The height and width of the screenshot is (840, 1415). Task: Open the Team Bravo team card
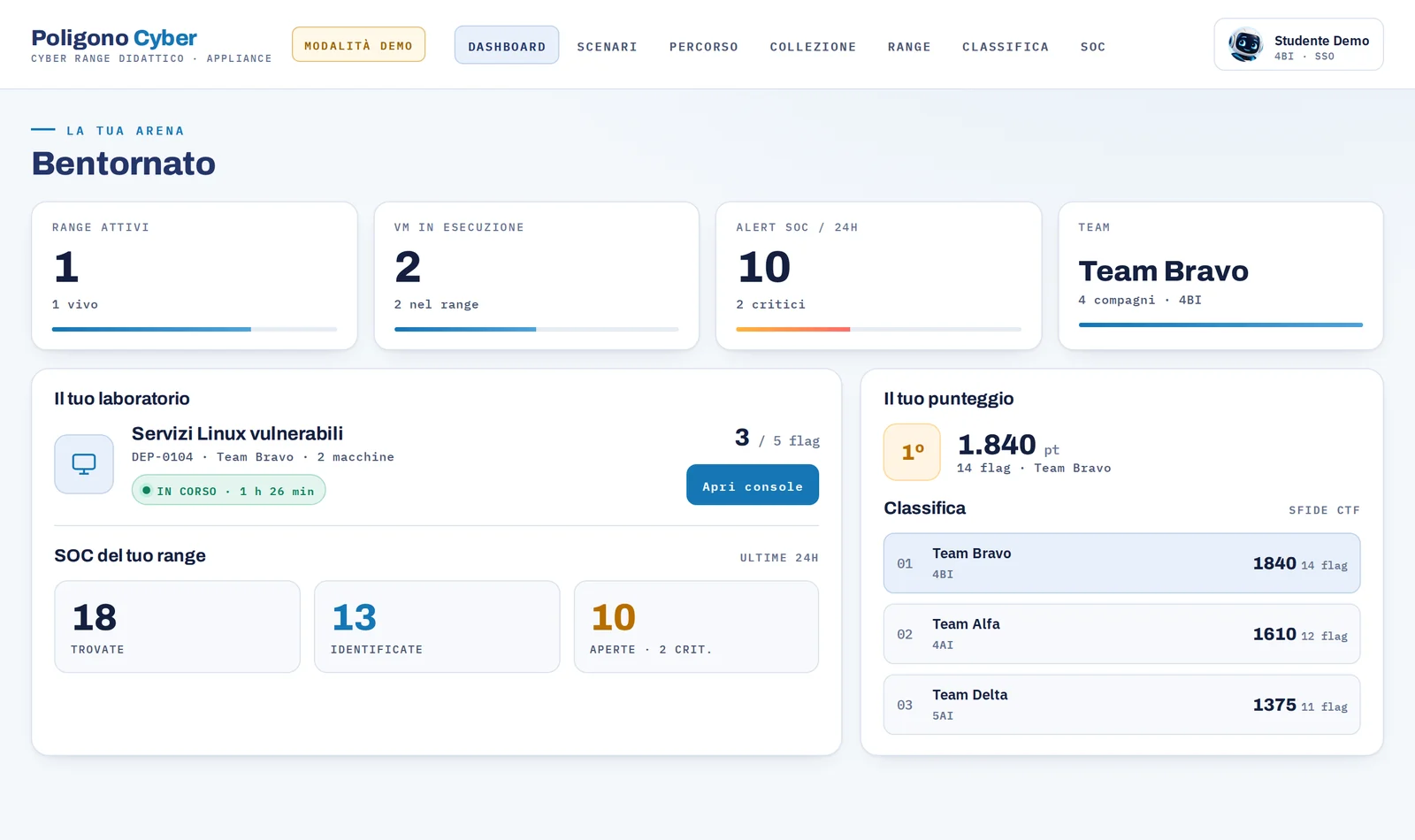pyautogui.click(x=1220, y=276)
